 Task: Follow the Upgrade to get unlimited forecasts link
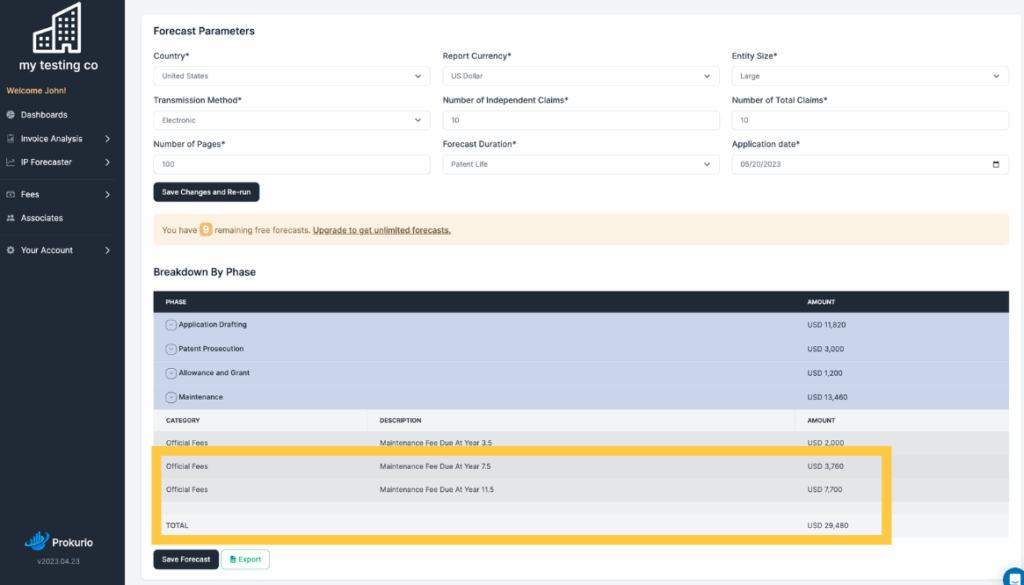381,230
